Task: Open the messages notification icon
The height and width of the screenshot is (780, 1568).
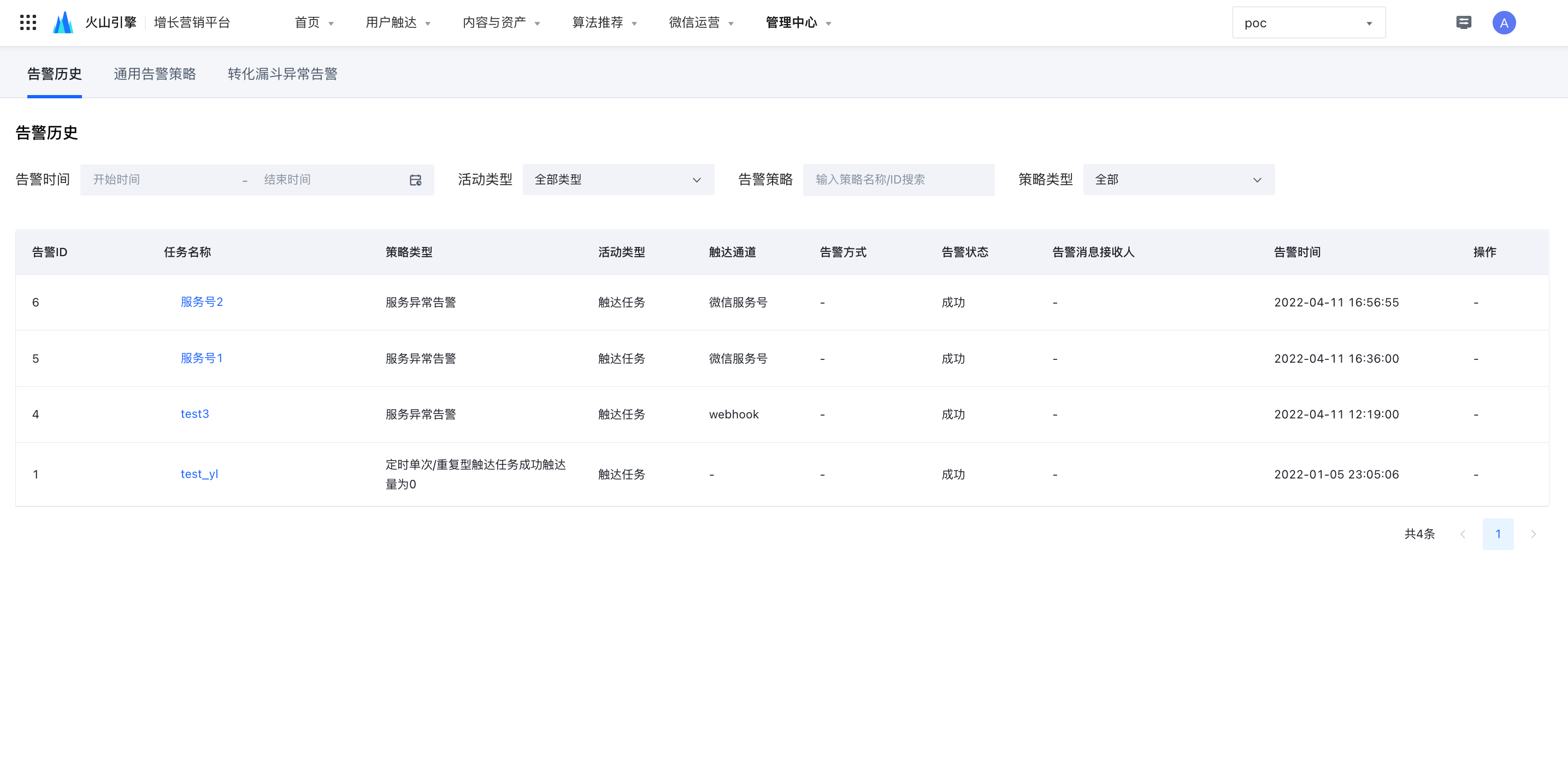Action: [1463, 22]
